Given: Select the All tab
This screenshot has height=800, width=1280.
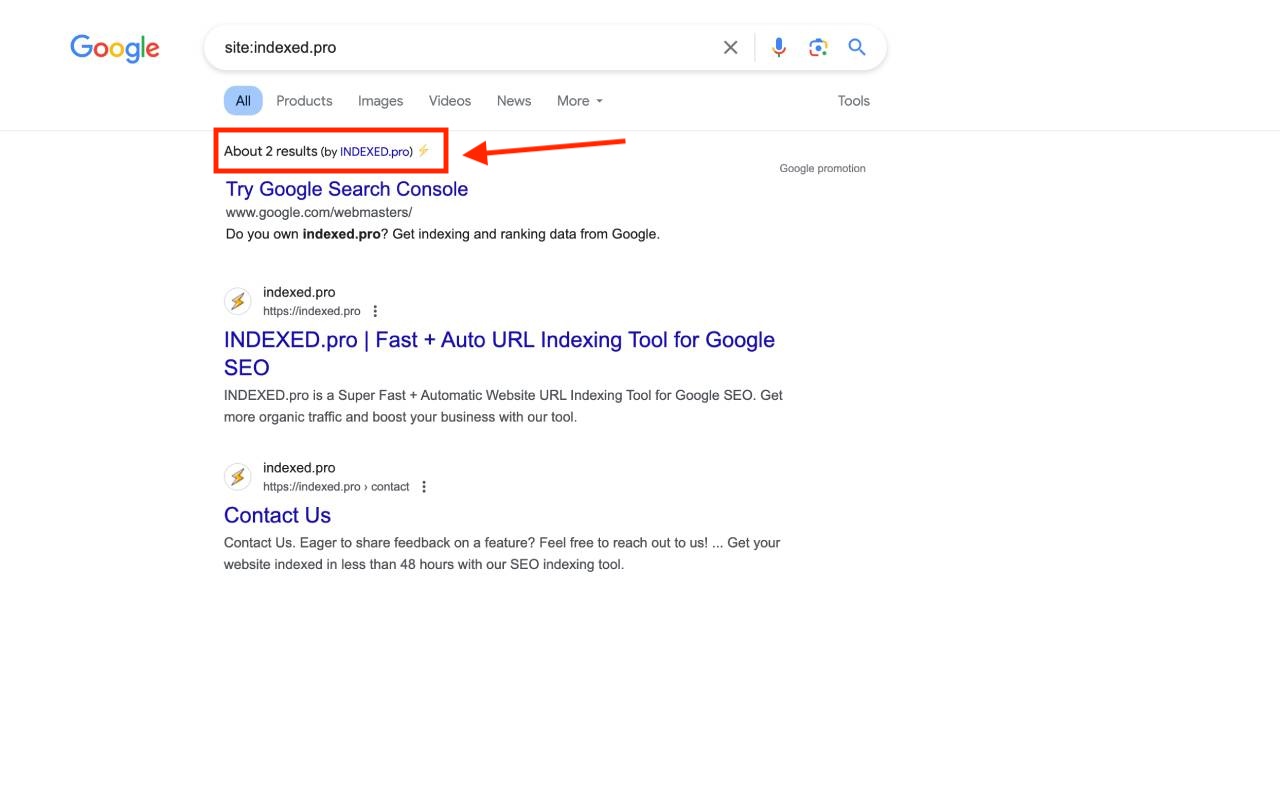Looking at the screenshot, I should click(x=243, y=101).
